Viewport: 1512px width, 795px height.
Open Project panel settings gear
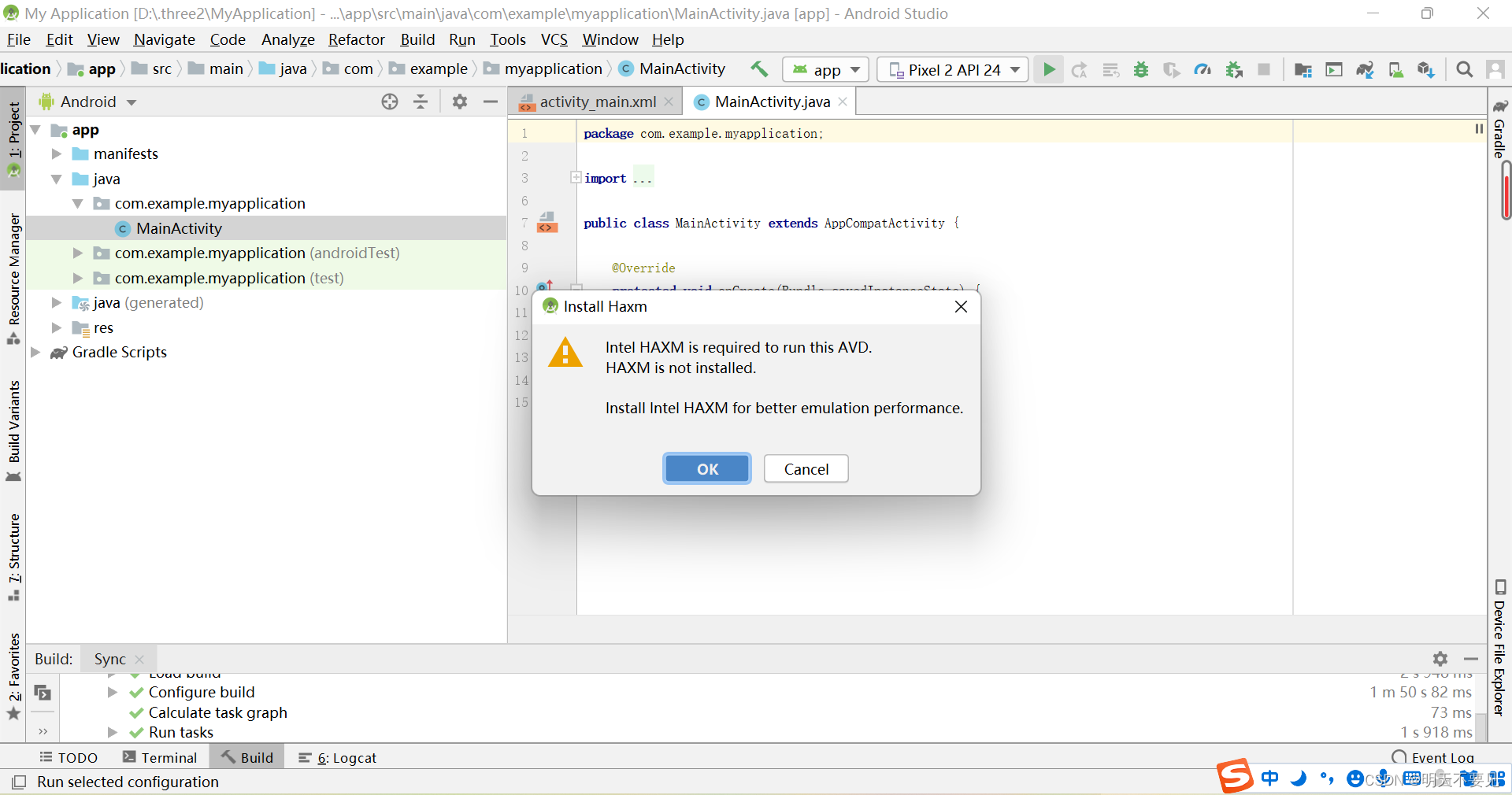tap(460, 102)
